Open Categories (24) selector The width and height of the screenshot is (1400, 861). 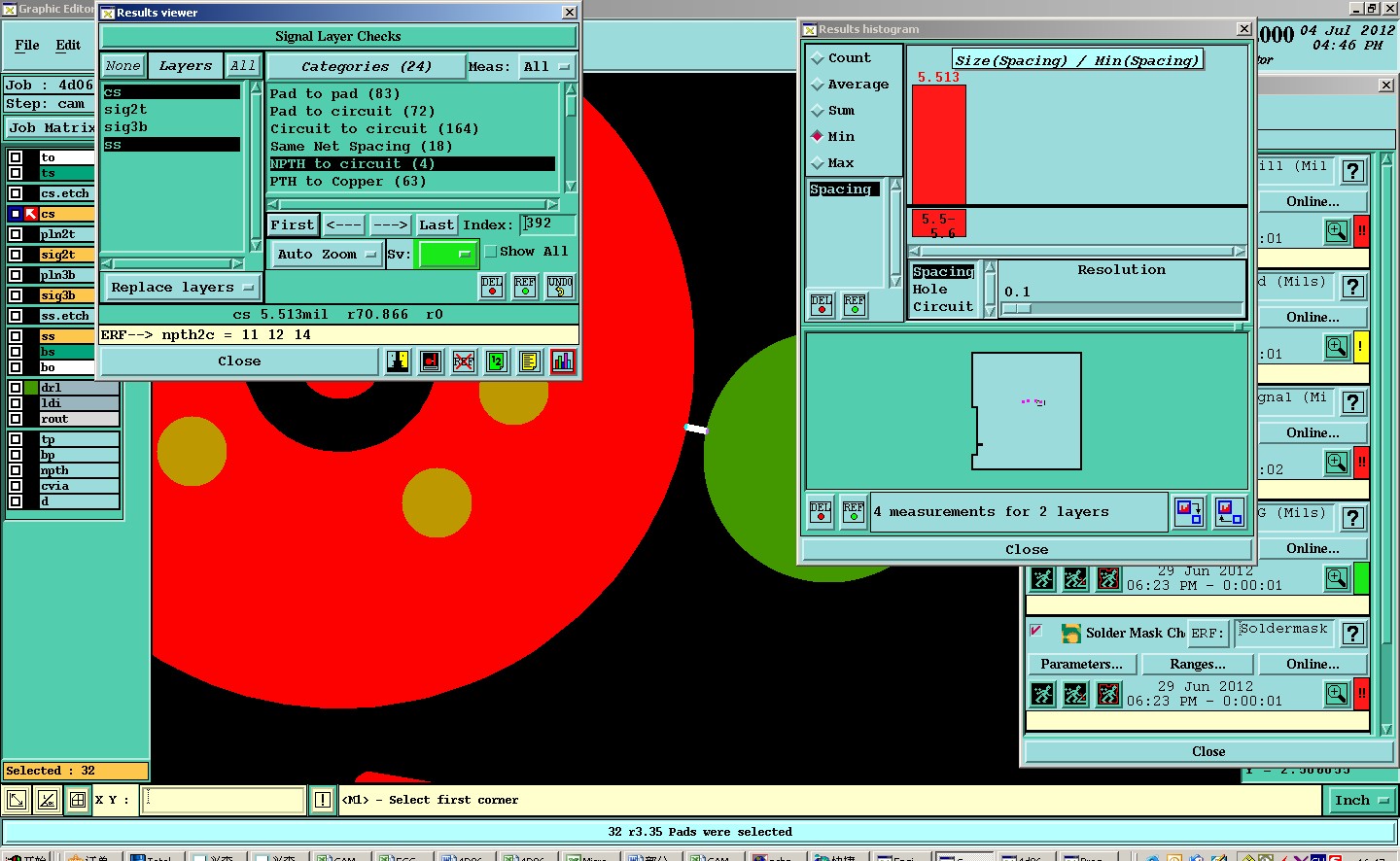pos(366,67)
